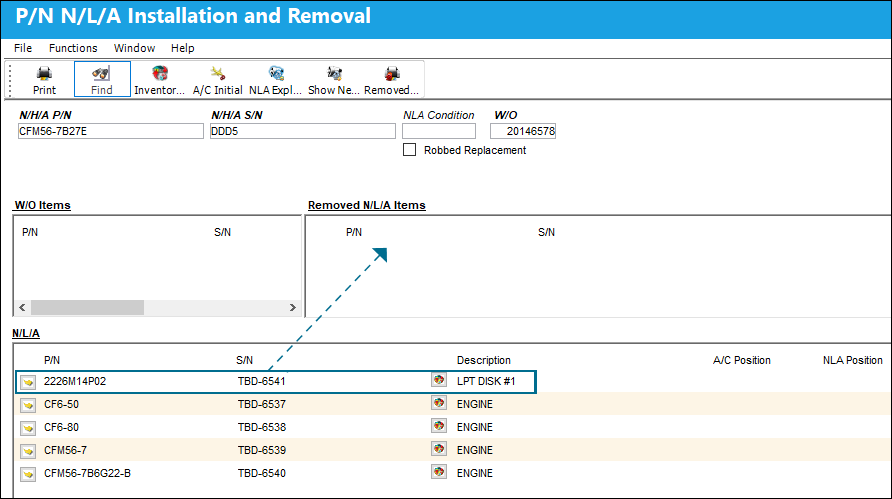Click the Find binoculars icon
The height and width of the screenshot is (499, 892).
tap(101, 73)
